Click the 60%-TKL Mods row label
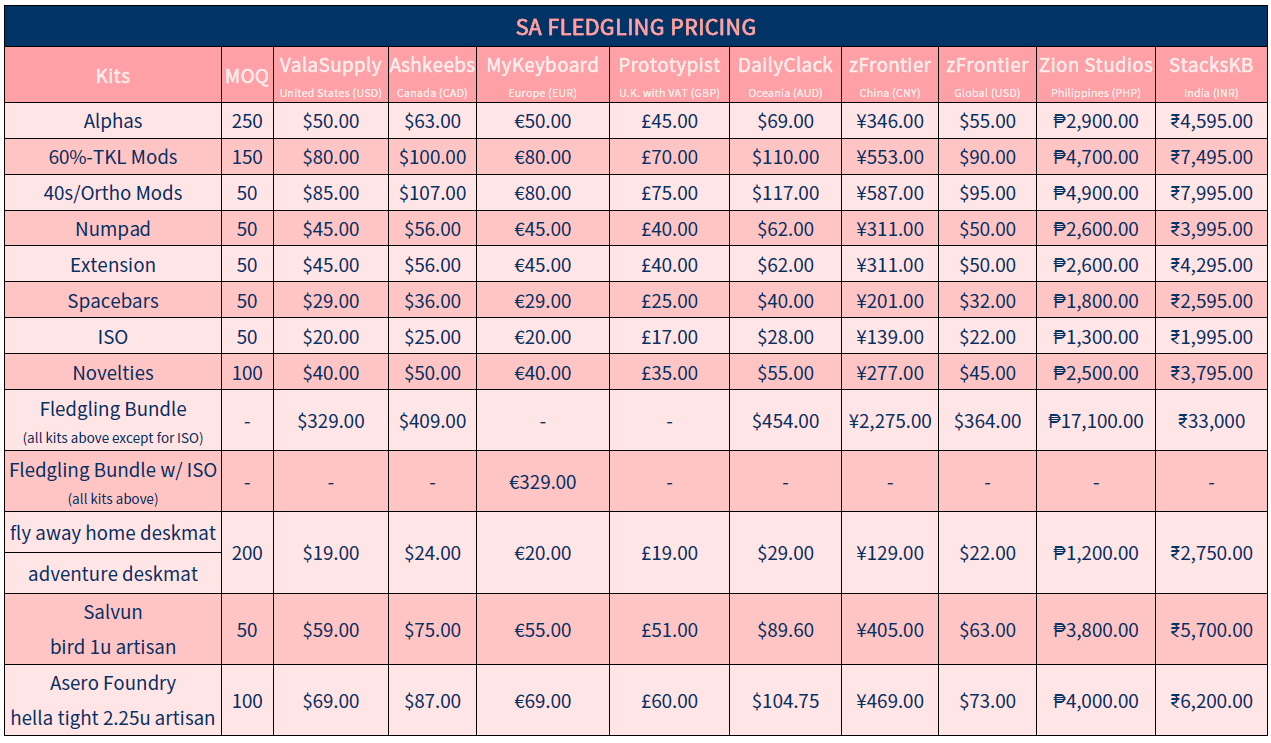This screenshot has height=743, width=1271. point(113,157)
